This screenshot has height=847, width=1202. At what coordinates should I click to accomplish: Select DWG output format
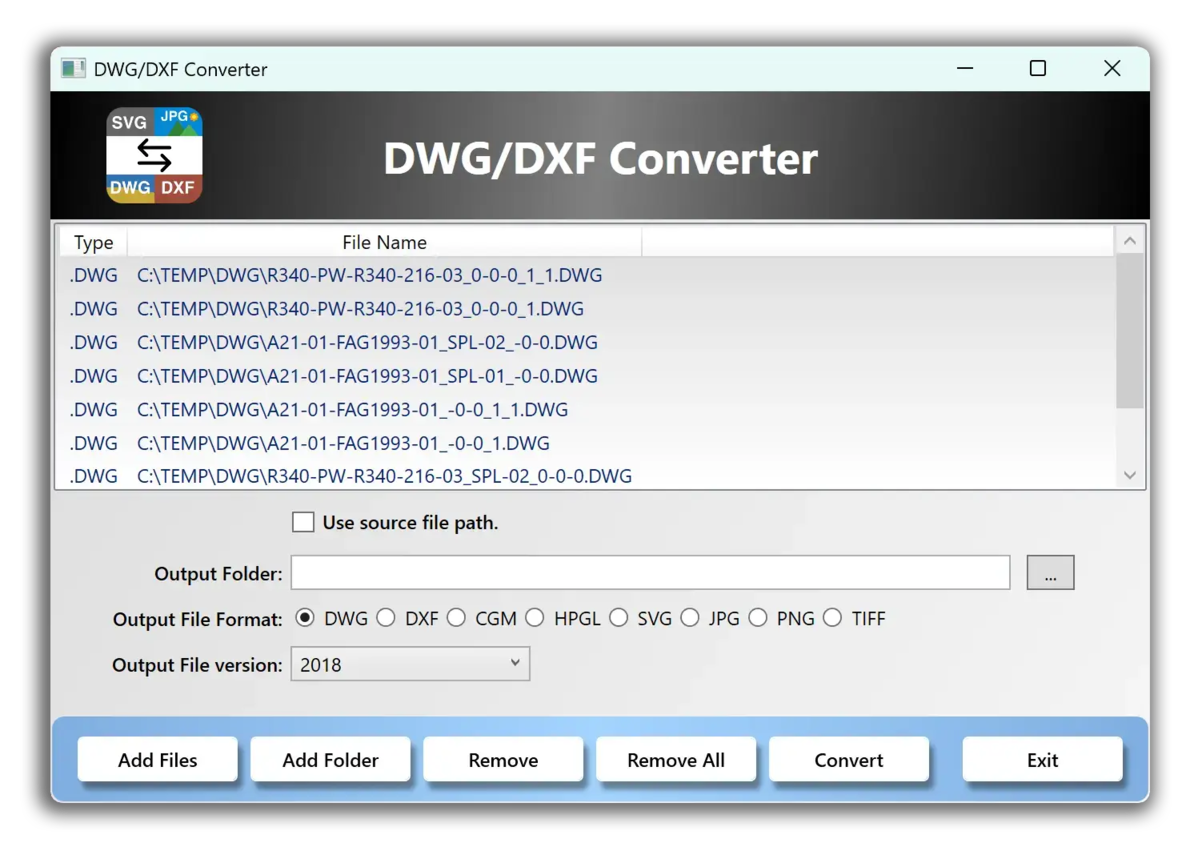tap(305, 618)
